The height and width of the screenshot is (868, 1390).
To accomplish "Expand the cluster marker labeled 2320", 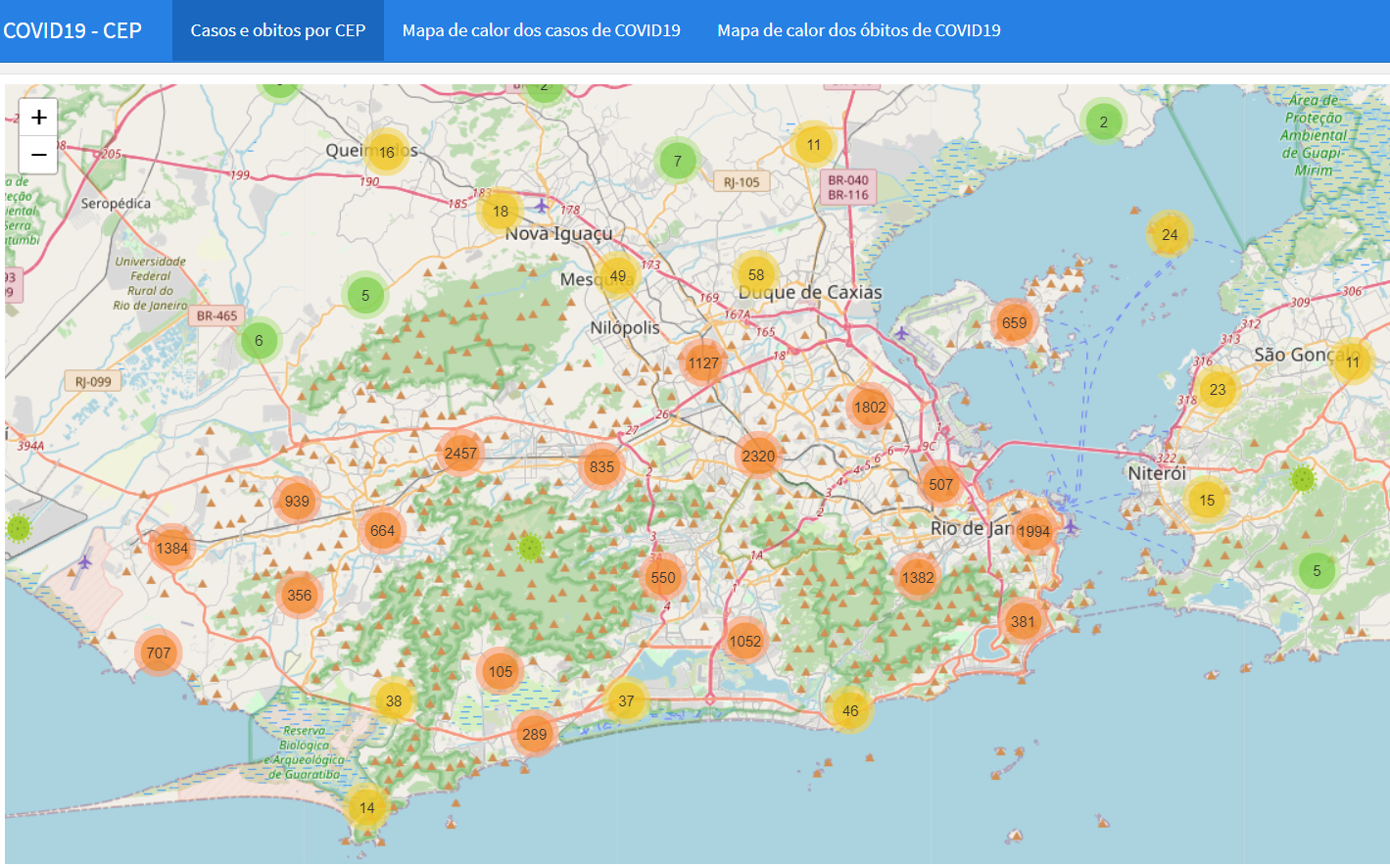I will coord(758,456).
